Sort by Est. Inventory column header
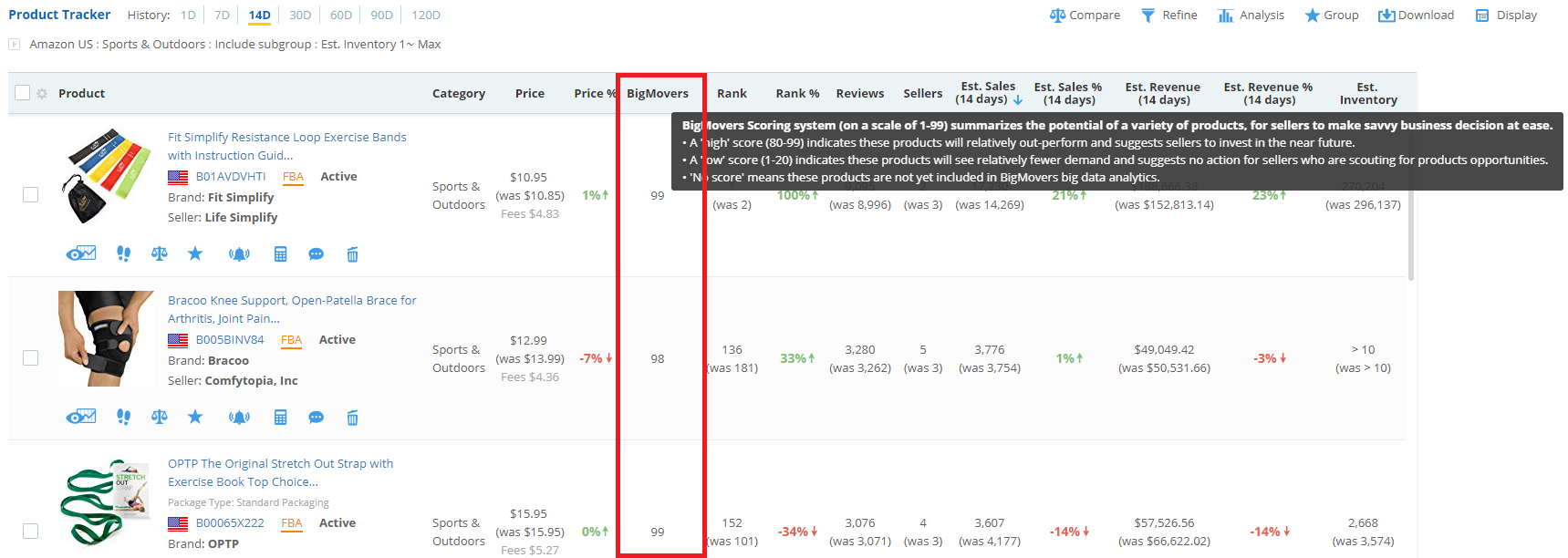This screenshot has width=1568, height=558. [1368, 93]
